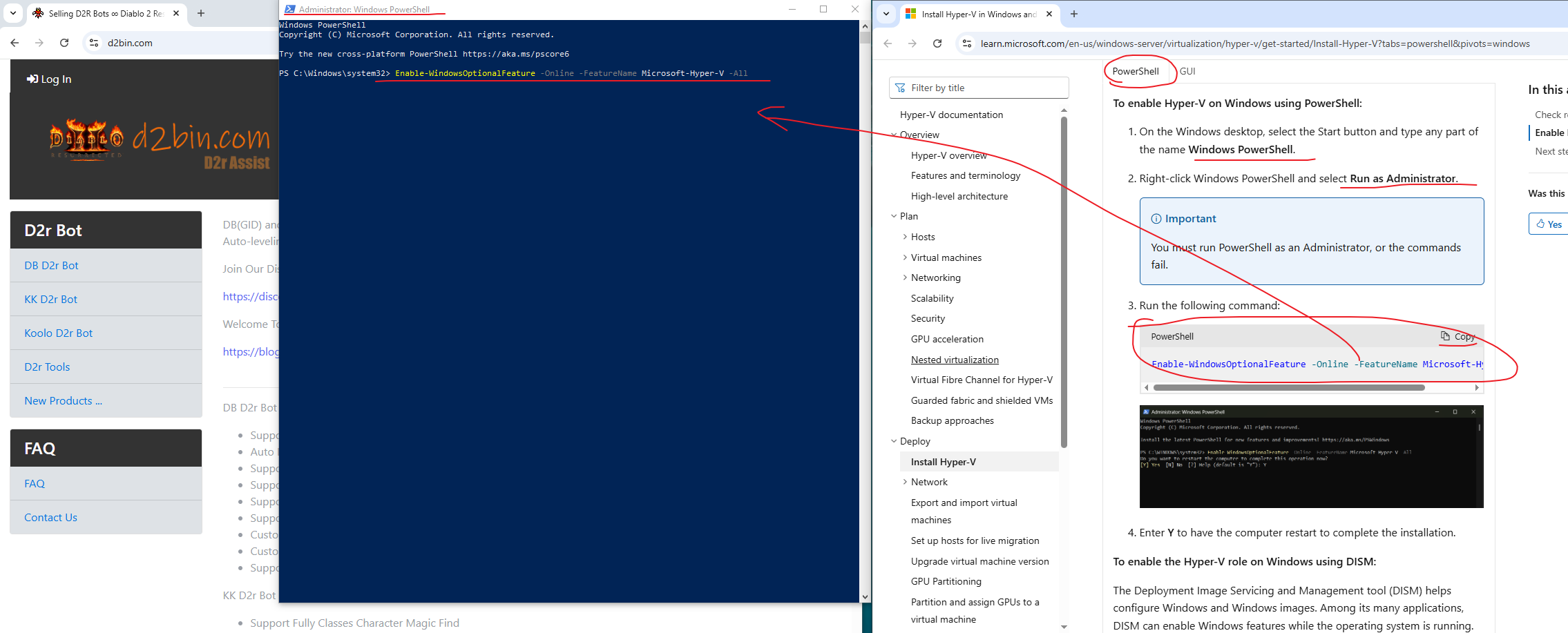
Task: Click code block scroll right arrow
Action: (1477, 387)
